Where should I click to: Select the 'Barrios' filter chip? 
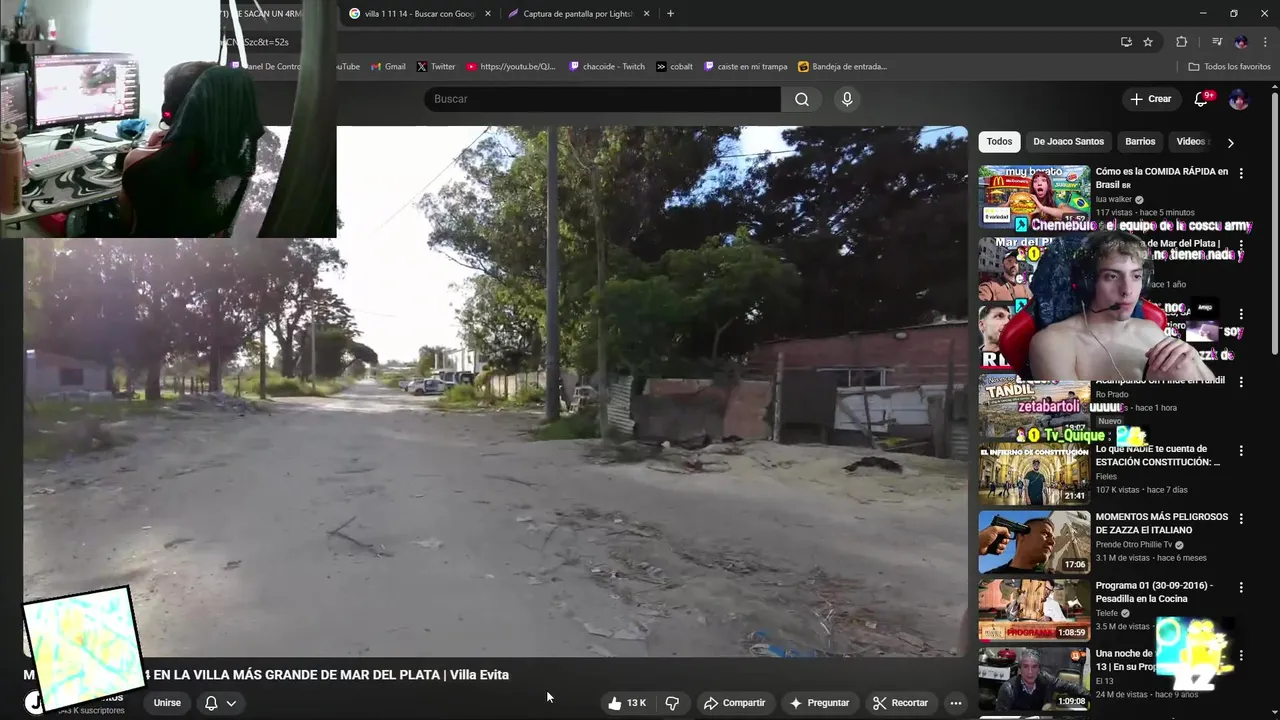click(x=1140, y=142)
